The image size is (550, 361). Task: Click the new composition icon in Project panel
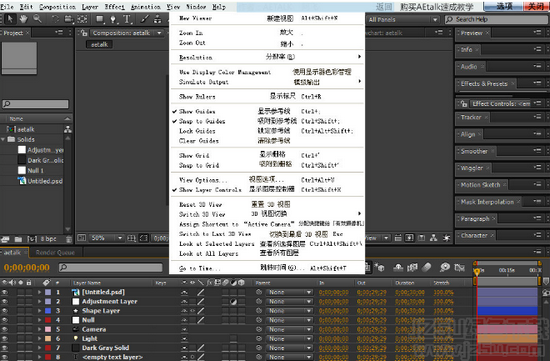(32, 239)
